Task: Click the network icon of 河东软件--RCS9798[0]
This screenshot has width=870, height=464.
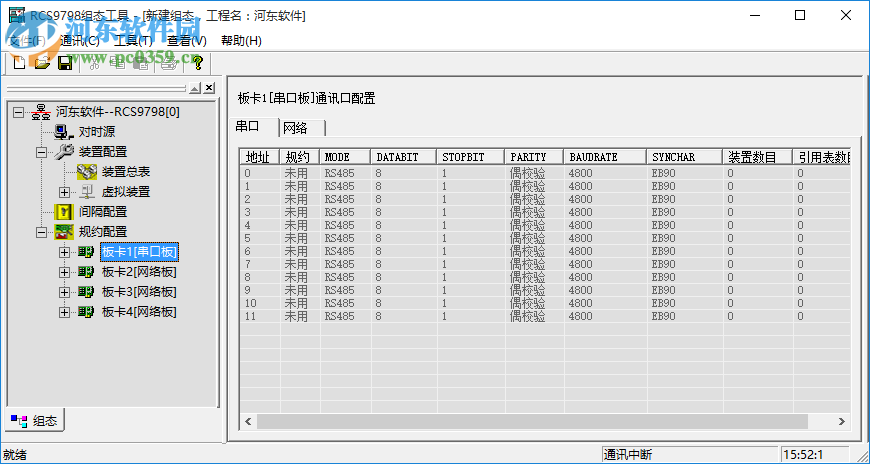Action: coord(41,112)
